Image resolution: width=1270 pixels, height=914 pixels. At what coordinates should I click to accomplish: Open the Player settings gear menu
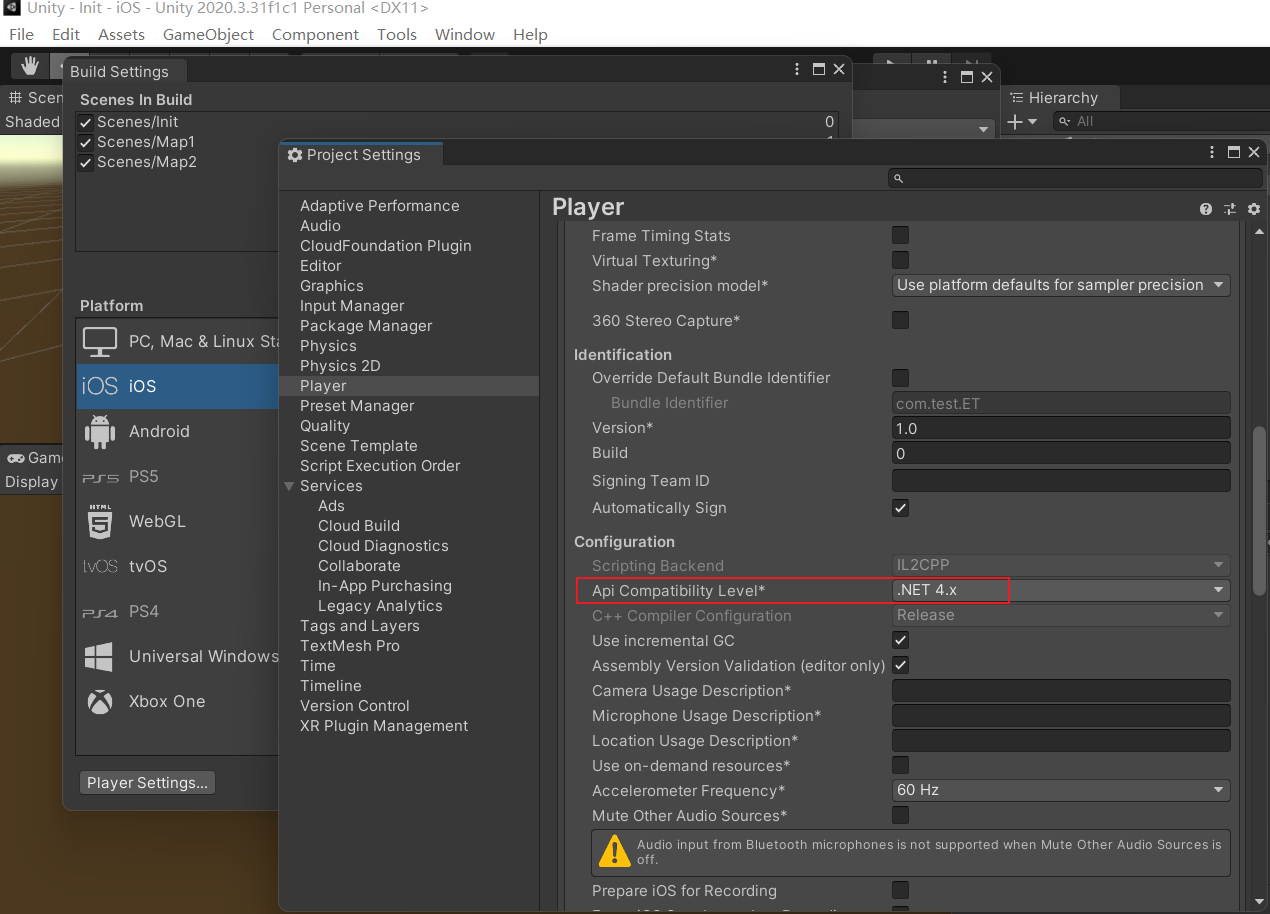click(x=1254, y=208)
